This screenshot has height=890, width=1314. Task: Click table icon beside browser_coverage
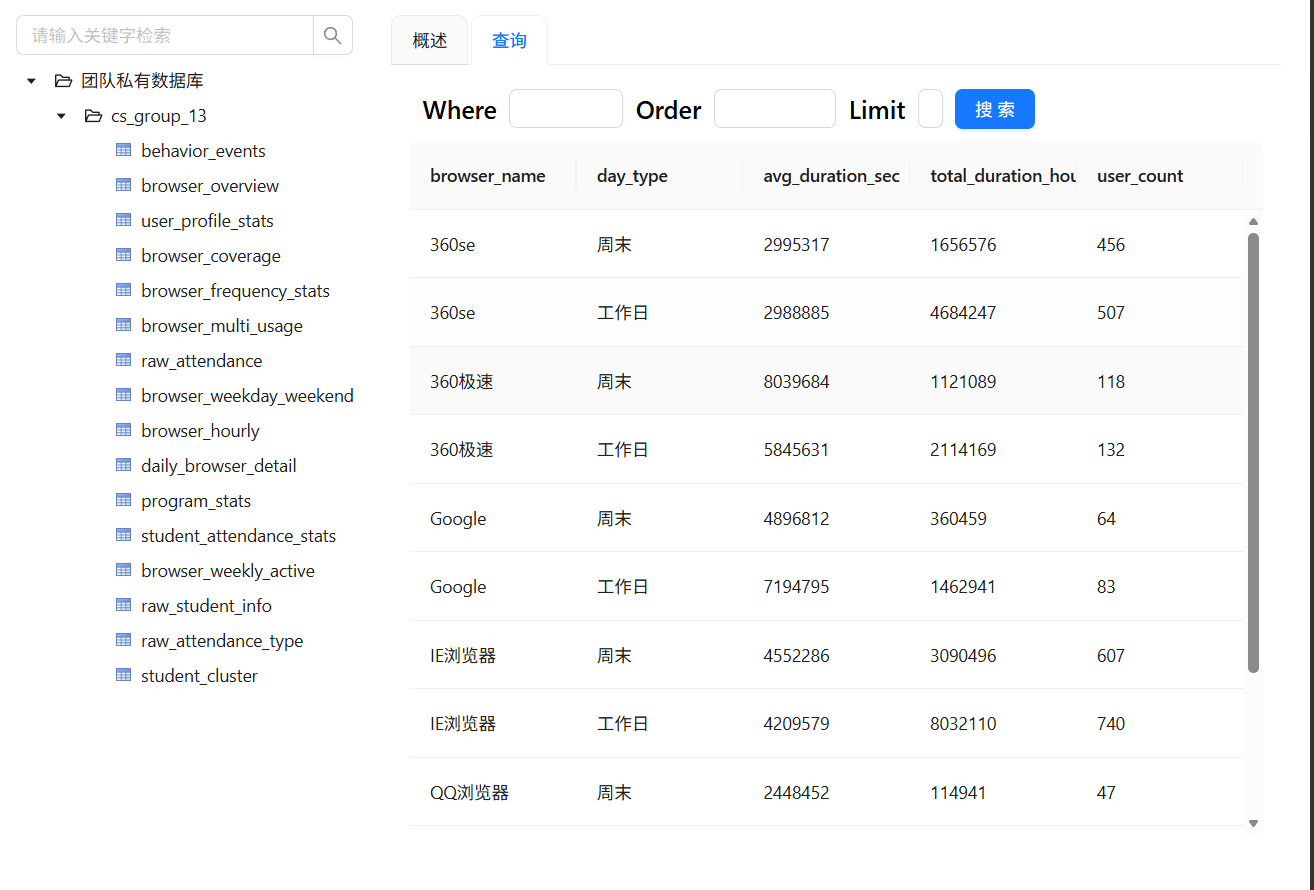[x=124, y=255]
